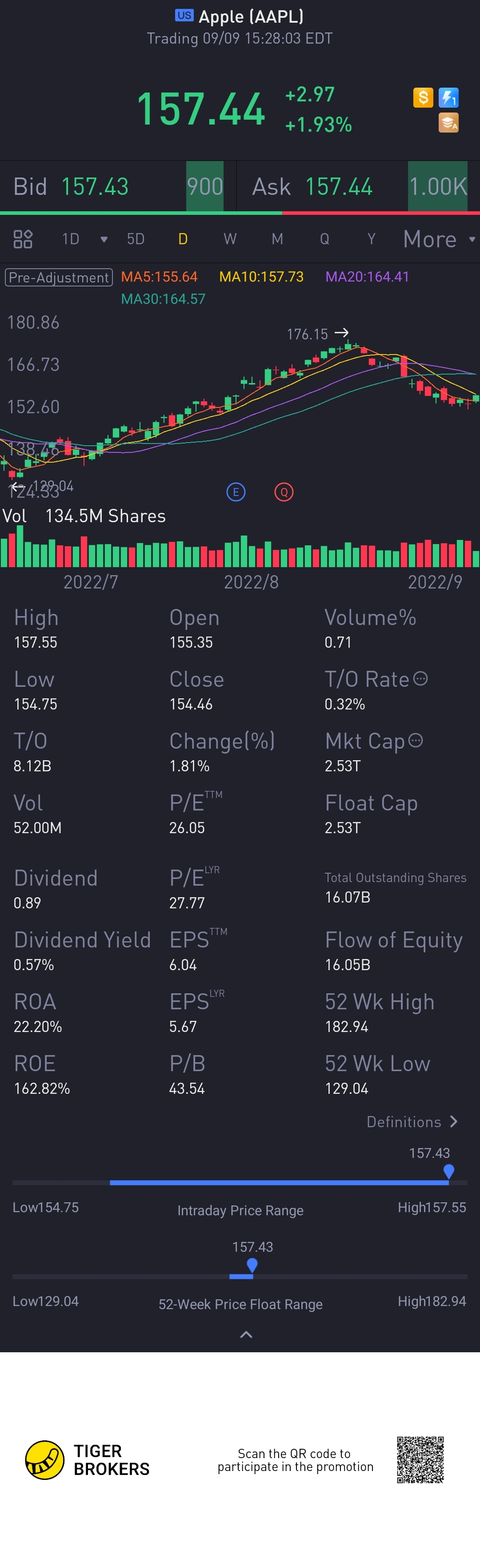Click the Intraday Price Range marker
This screenshot has width=480, height=1568.
(x=449, y=1170)
